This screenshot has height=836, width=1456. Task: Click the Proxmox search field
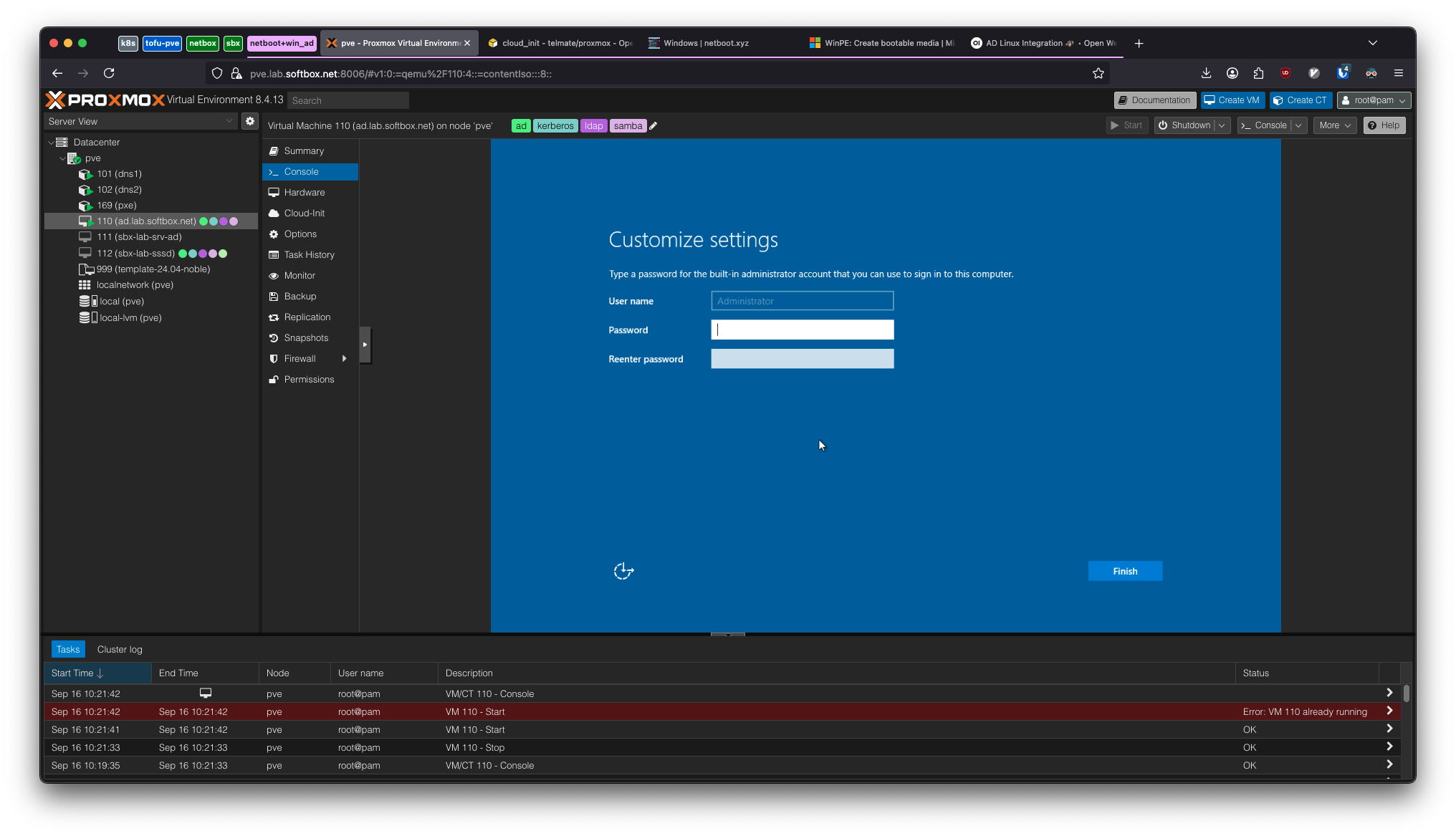point(348,100)
